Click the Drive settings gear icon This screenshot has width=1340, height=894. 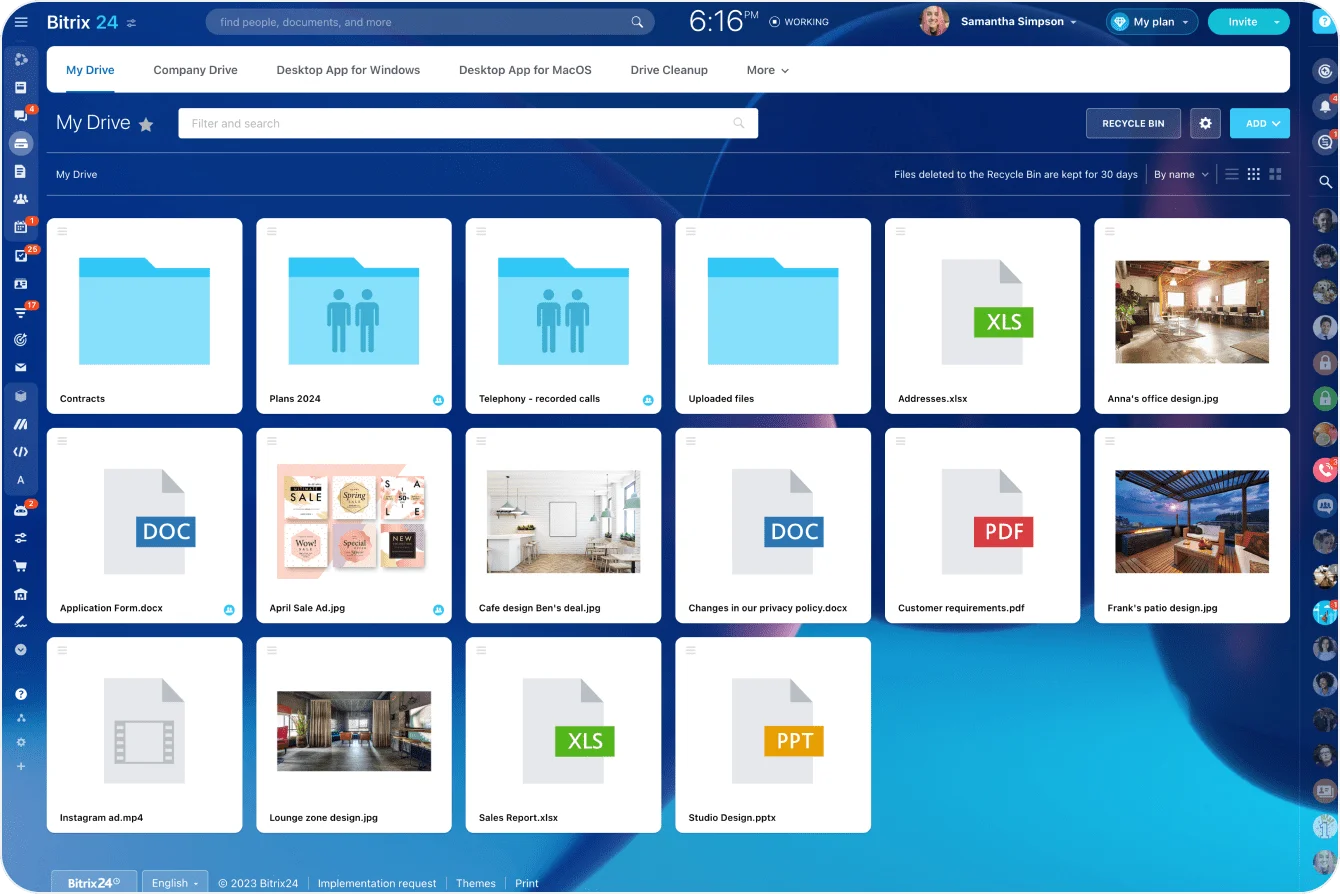click(1205, 123)
